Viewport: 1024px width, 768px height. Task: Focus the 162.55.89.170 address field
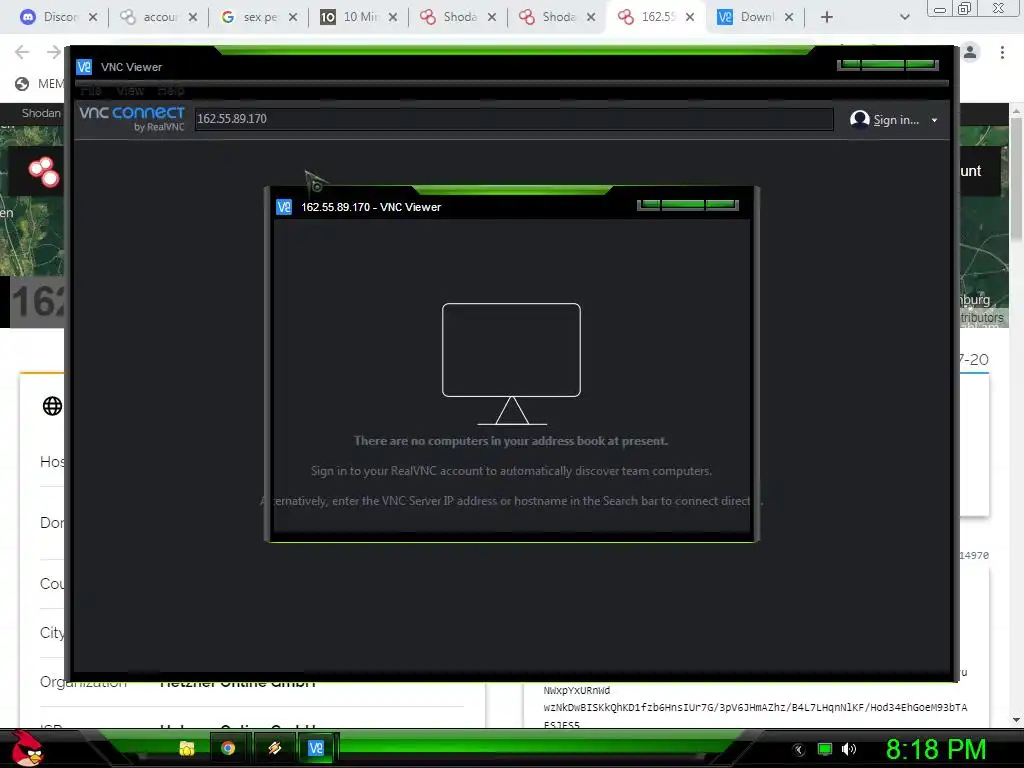pyautogui.click(x=514, y=119)
